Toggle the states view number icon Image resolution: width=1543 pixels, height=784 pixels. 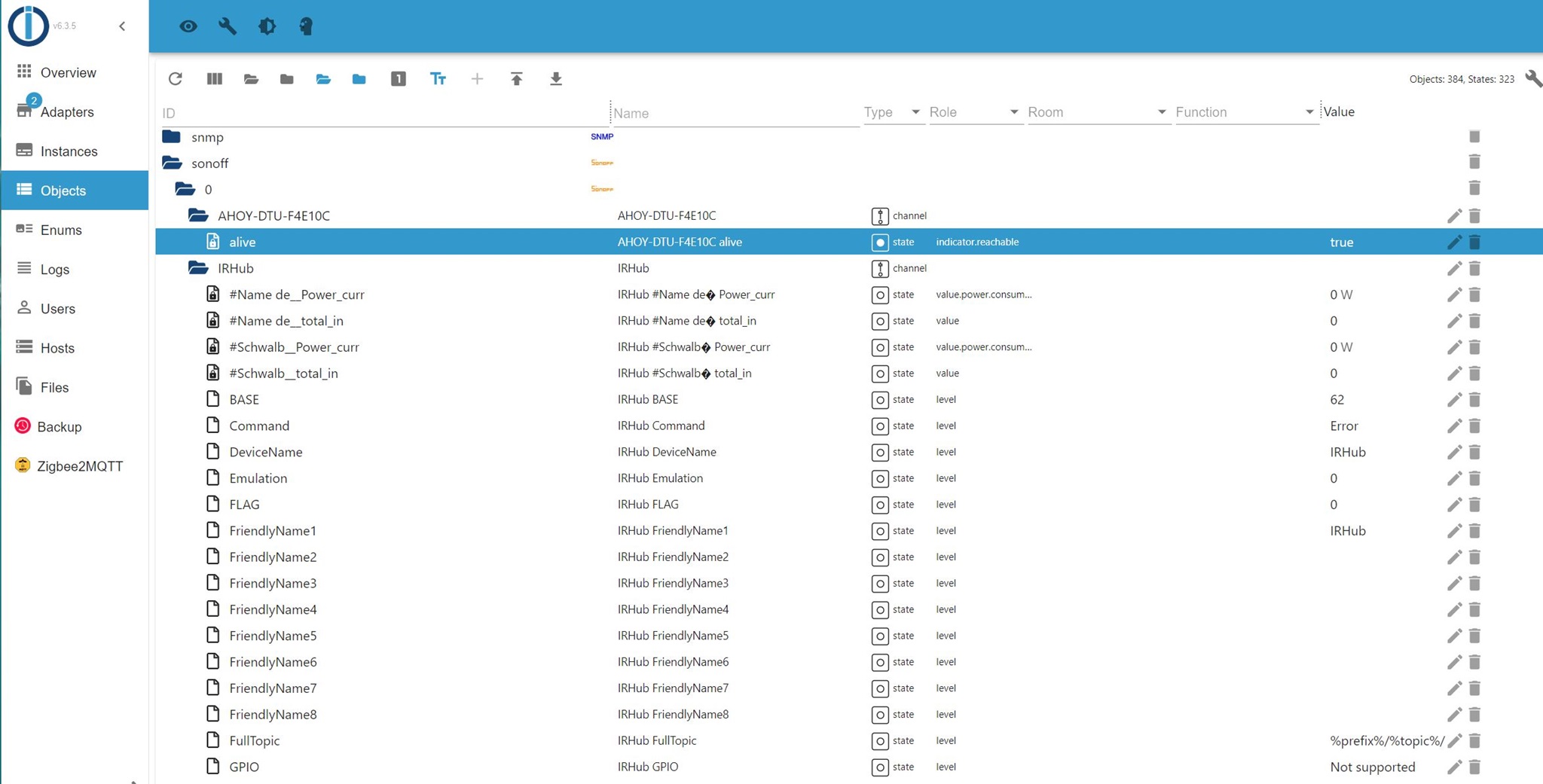coord(399,79)
